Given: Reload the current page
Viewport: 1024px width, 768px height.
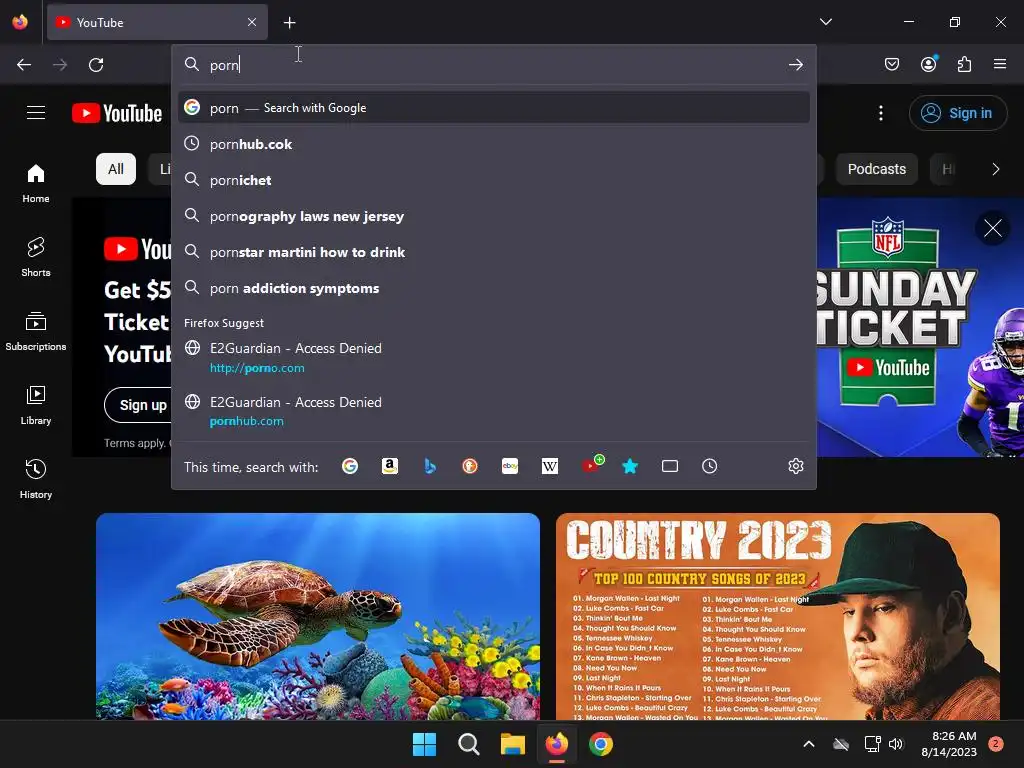Looking at the screenshot, I should pyautogui.click(x=96, y=65).
